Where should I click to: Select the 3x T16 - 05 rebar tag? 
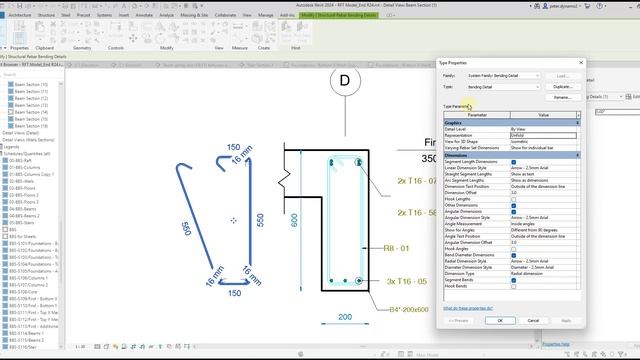(407, 281)
